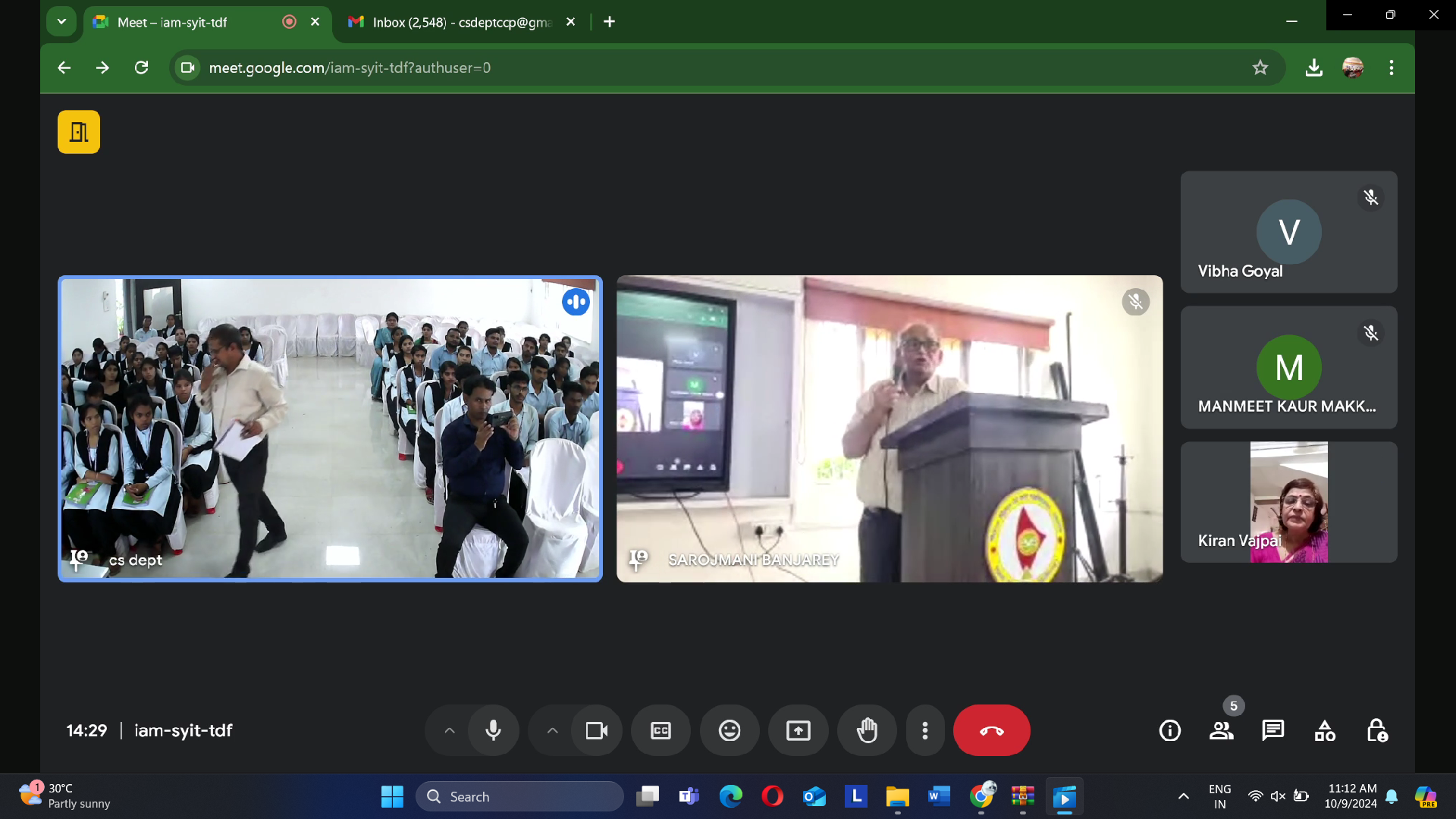The height and width of the screenshot is (819, 1456).
Task: Open Microsoft Edge from taskbar
Action: coord(731,796)
